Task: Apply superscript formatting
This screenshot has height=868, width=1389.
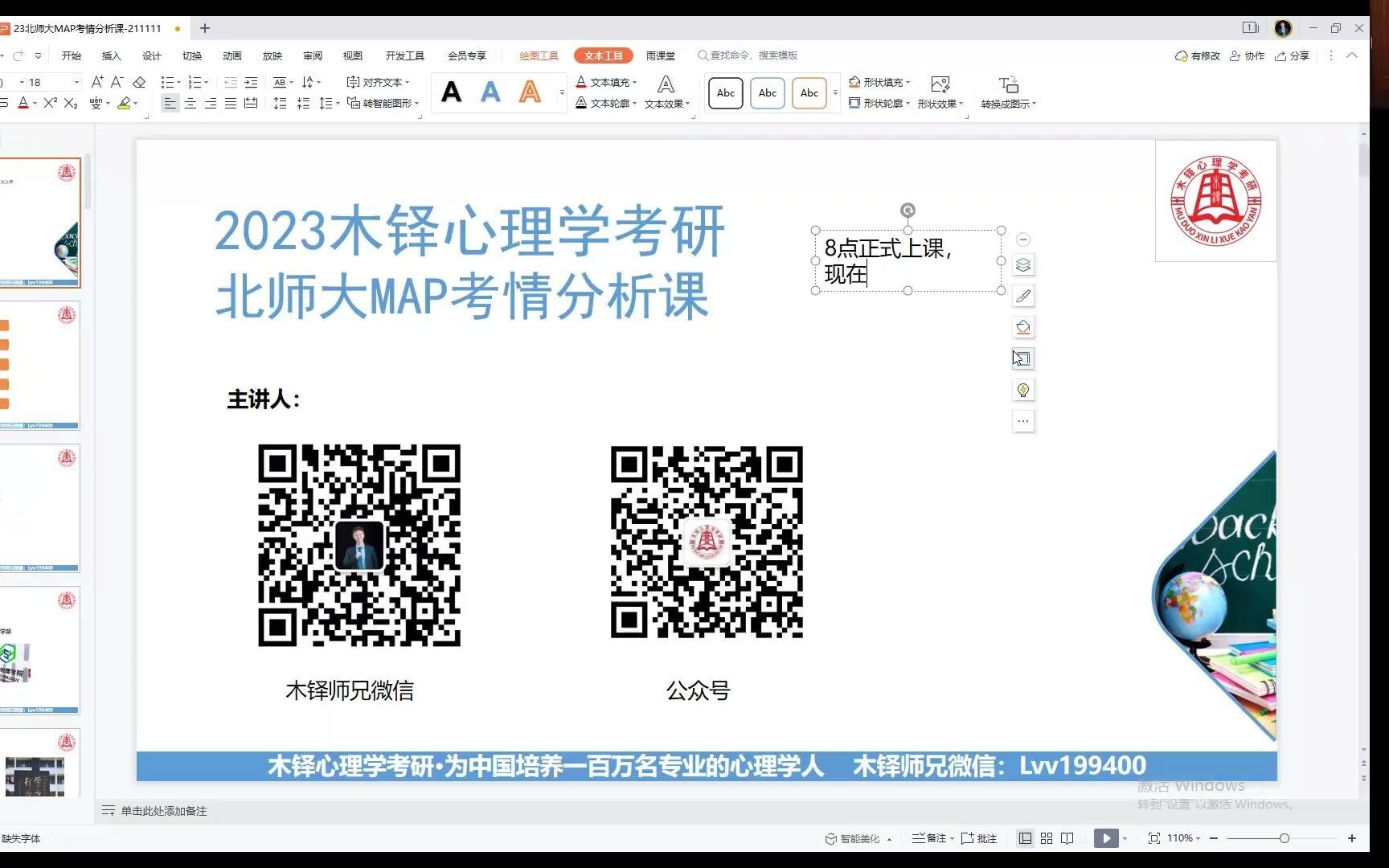Action: coord(51,103)
